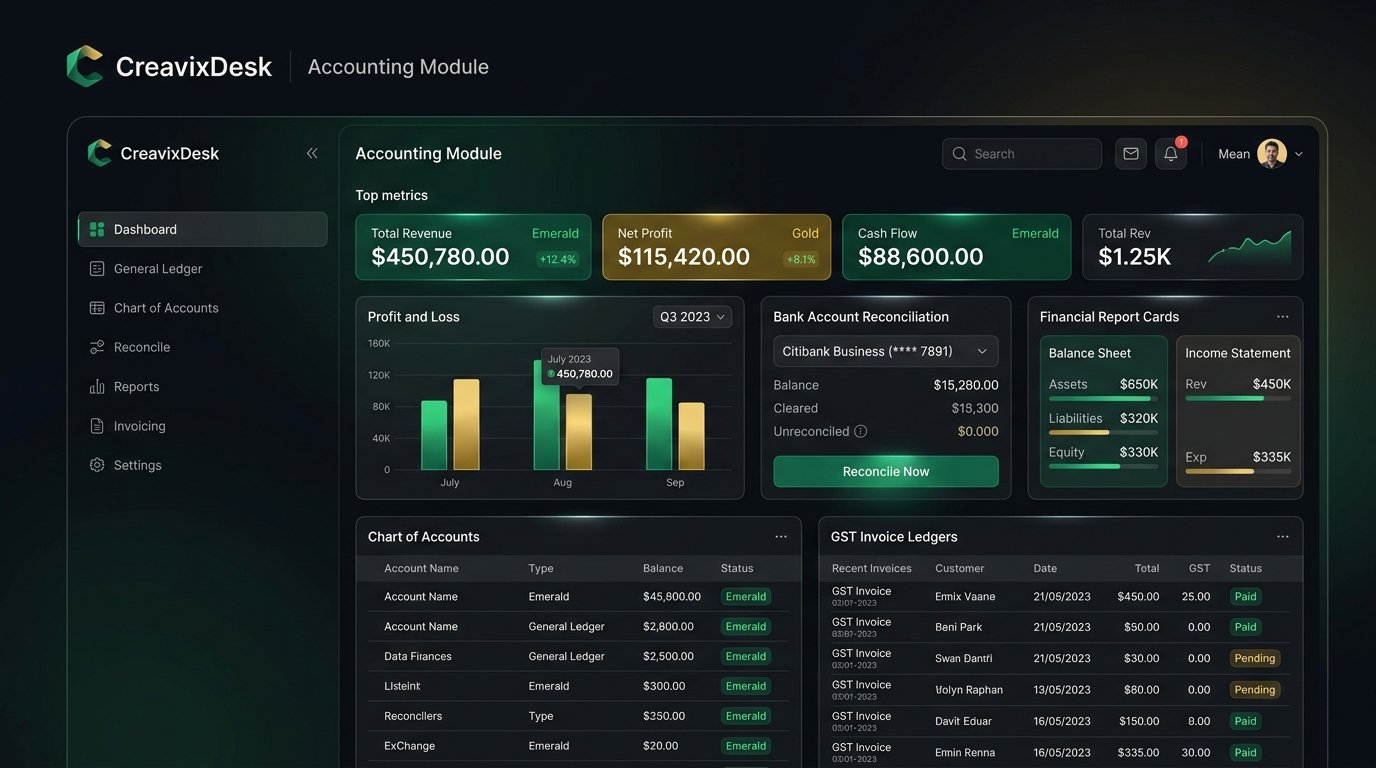
Task: Click the Total Revenue metric card
Action: click(473, 247)
